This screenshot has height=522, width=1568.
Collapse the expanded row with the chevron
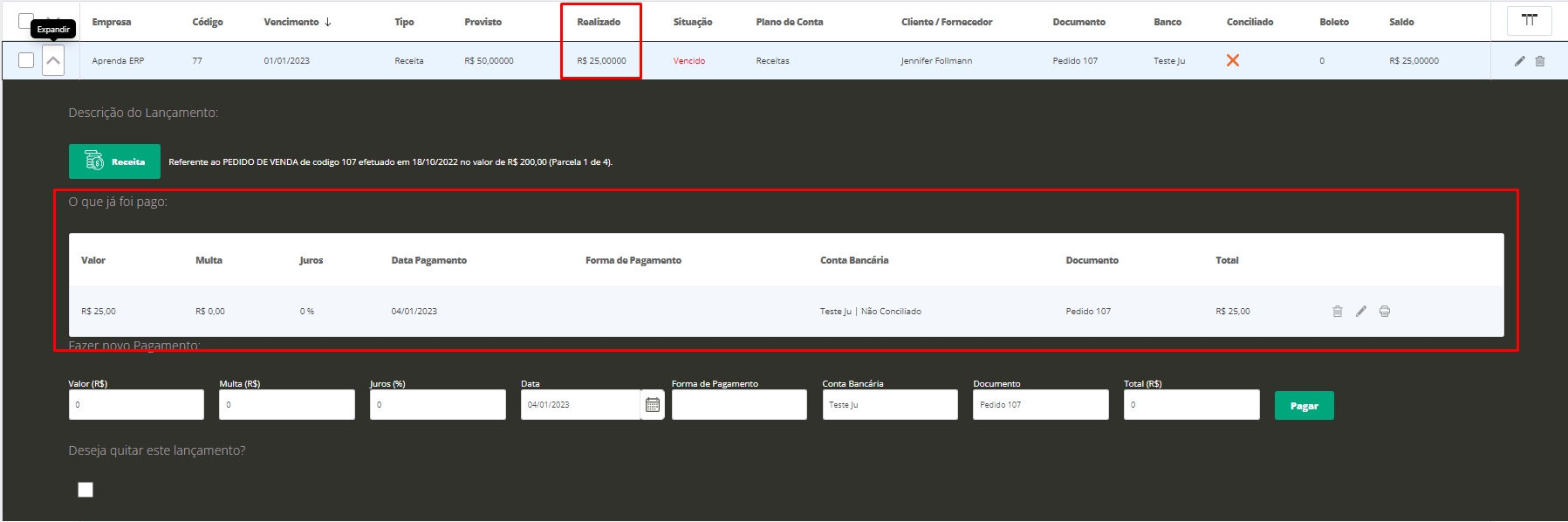tap(53, 61)
